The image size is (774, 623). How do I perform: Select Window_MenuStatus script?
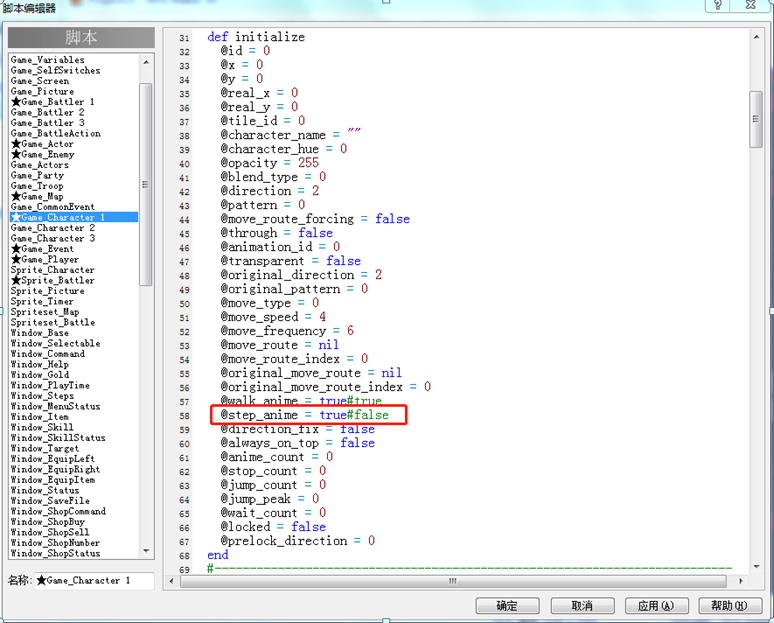pos(55,406)
